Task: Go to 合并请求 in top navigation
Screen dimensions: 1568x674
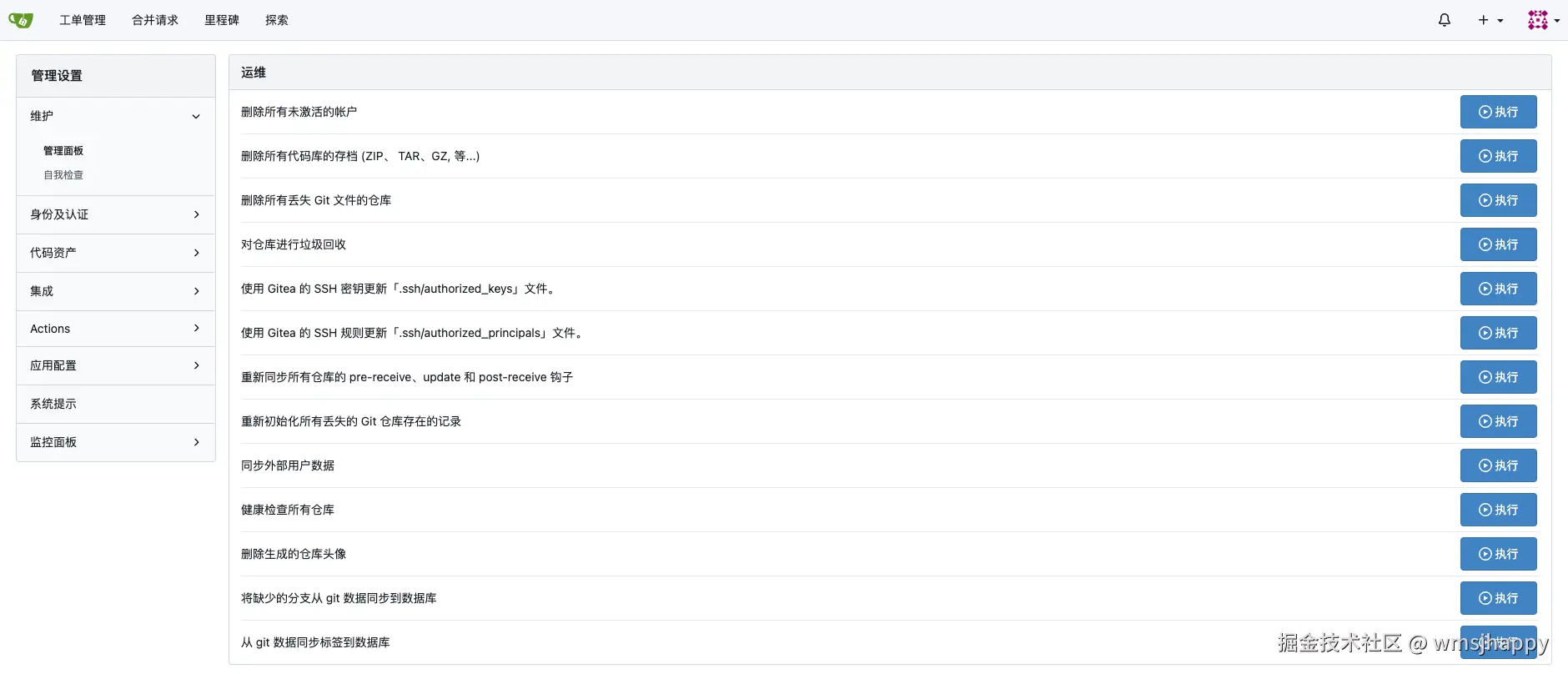Action: click(155, 20)
